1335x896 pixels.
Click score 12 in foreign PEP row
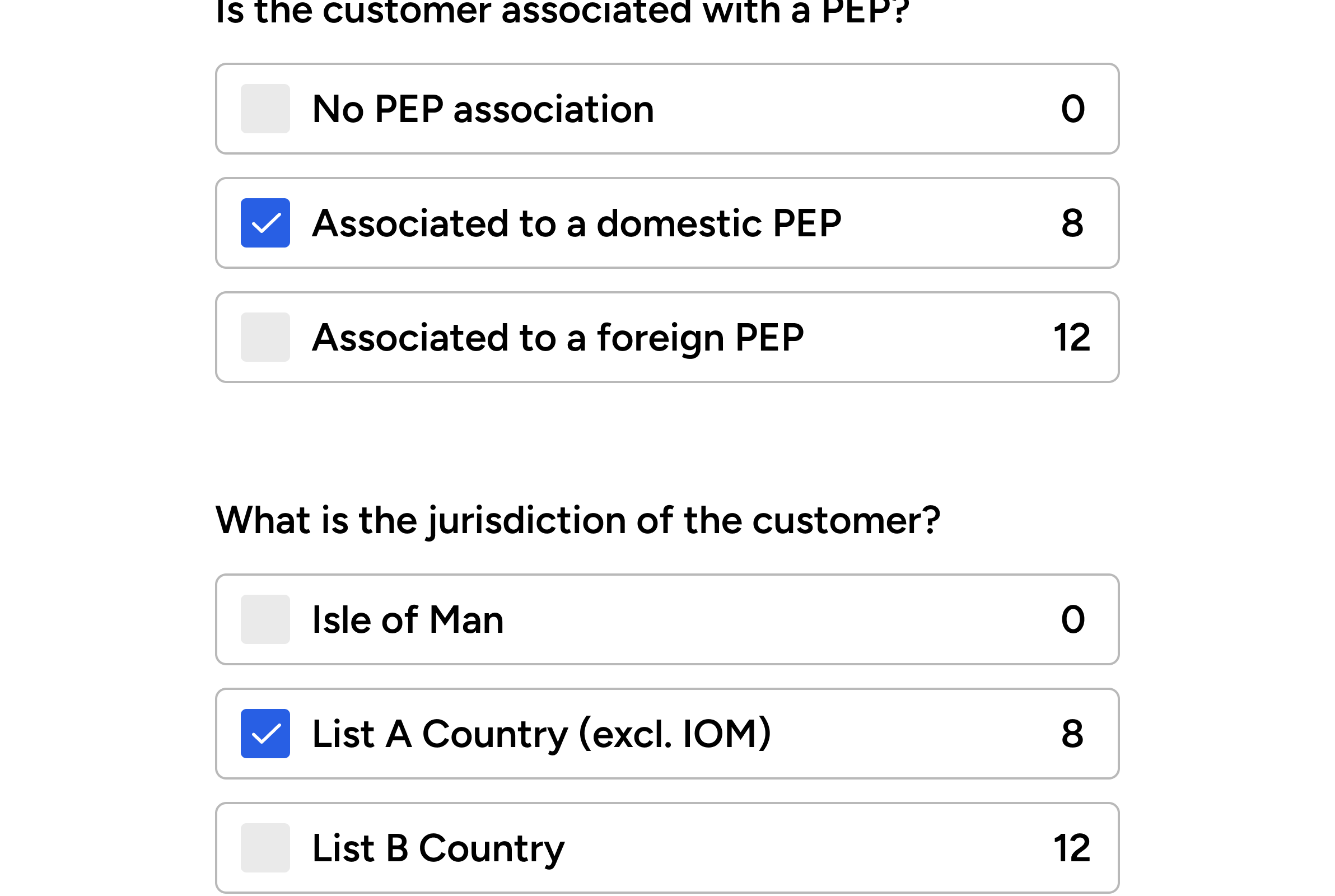[x=1072, y=337]
